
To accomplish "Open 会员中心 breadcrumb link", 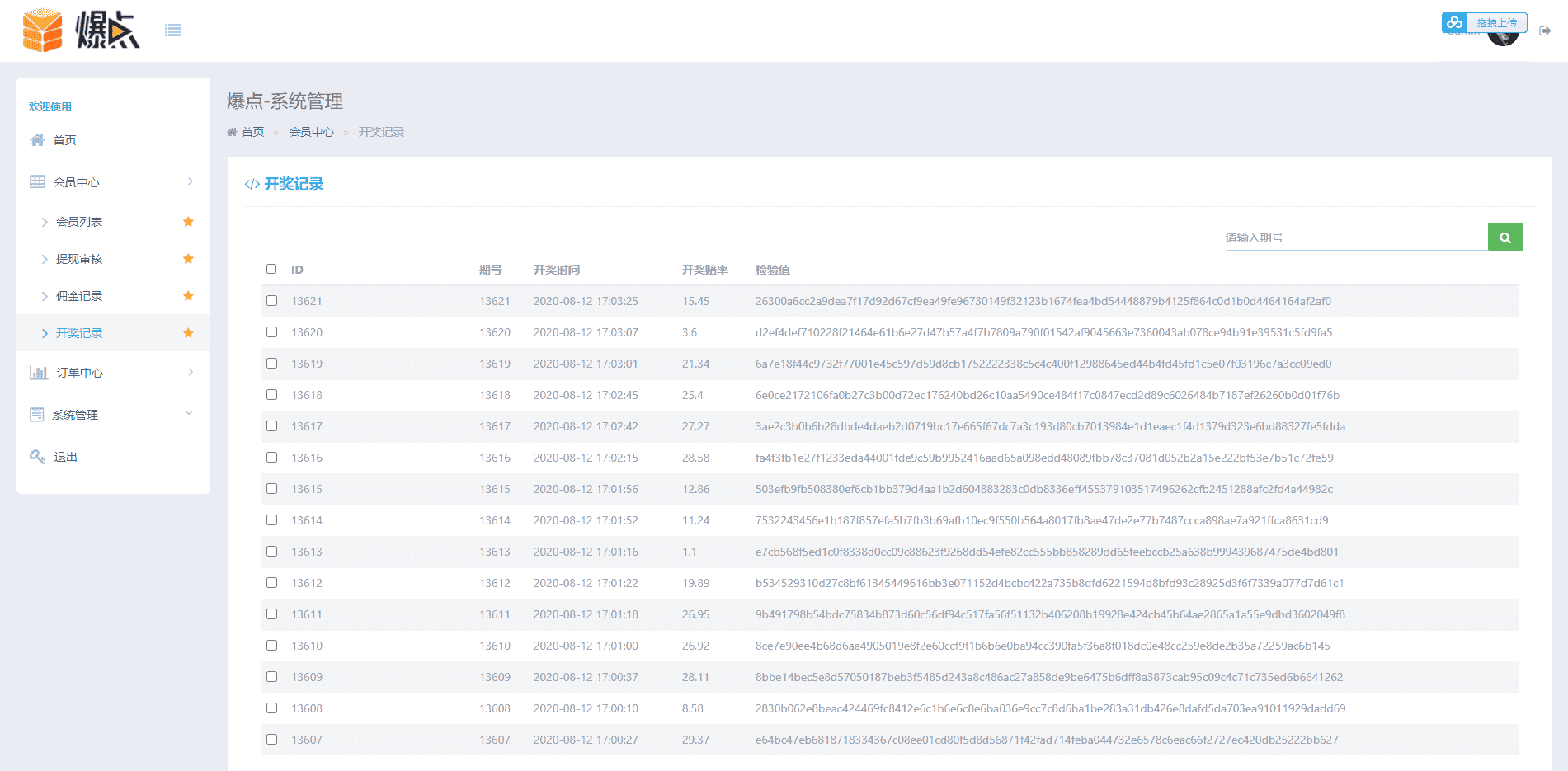I will pyautogui.click(x=311, y=132).
